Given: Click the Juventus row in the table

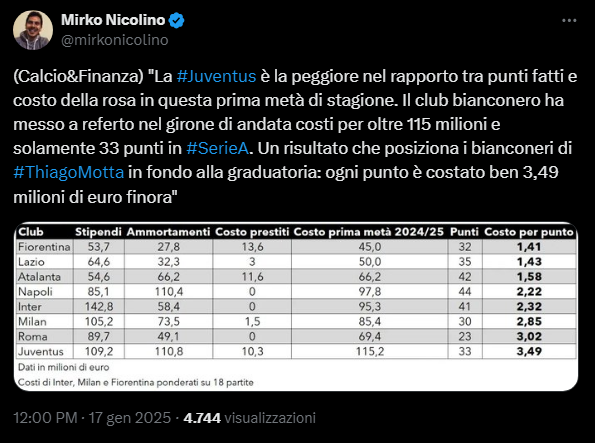Looking at the screenshot, I should pos(296,352).
